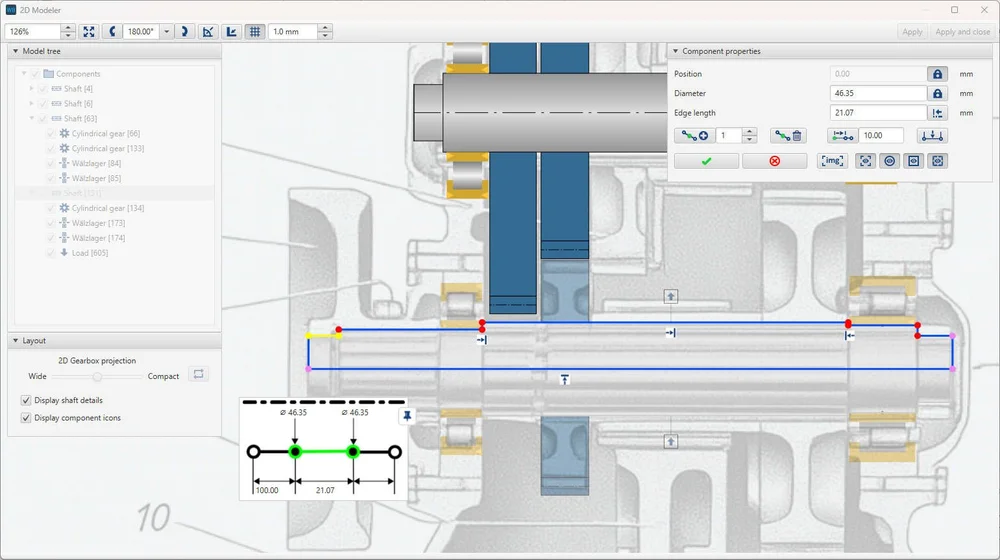Viewport: 1000px width, 560px height.
Task: Click the lock icon beside Position
Action: (937, 74)
